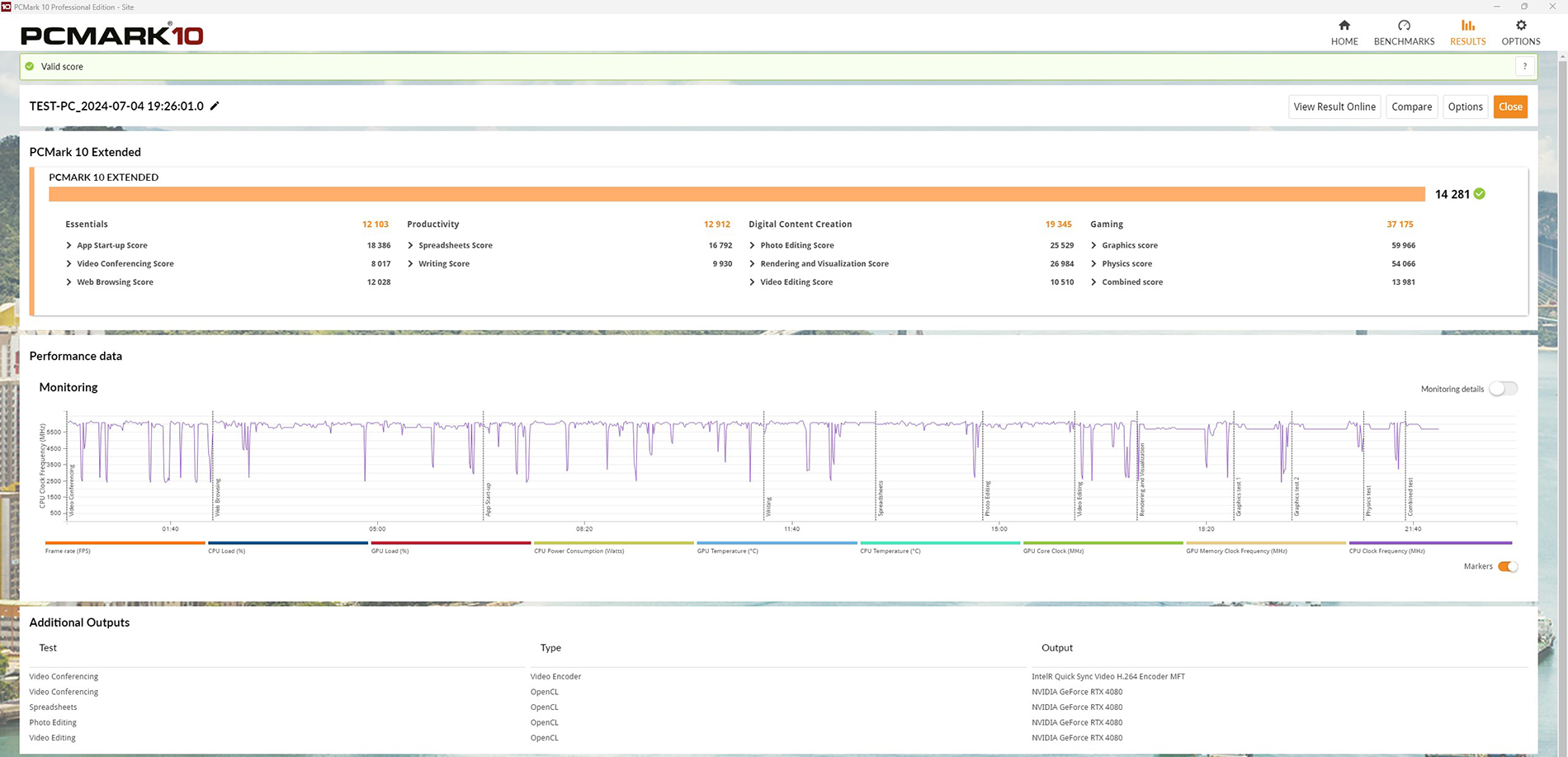Open the Benchmarks gauge icon
Screen dimensions: 1568x757
[x=1404, y=26]
